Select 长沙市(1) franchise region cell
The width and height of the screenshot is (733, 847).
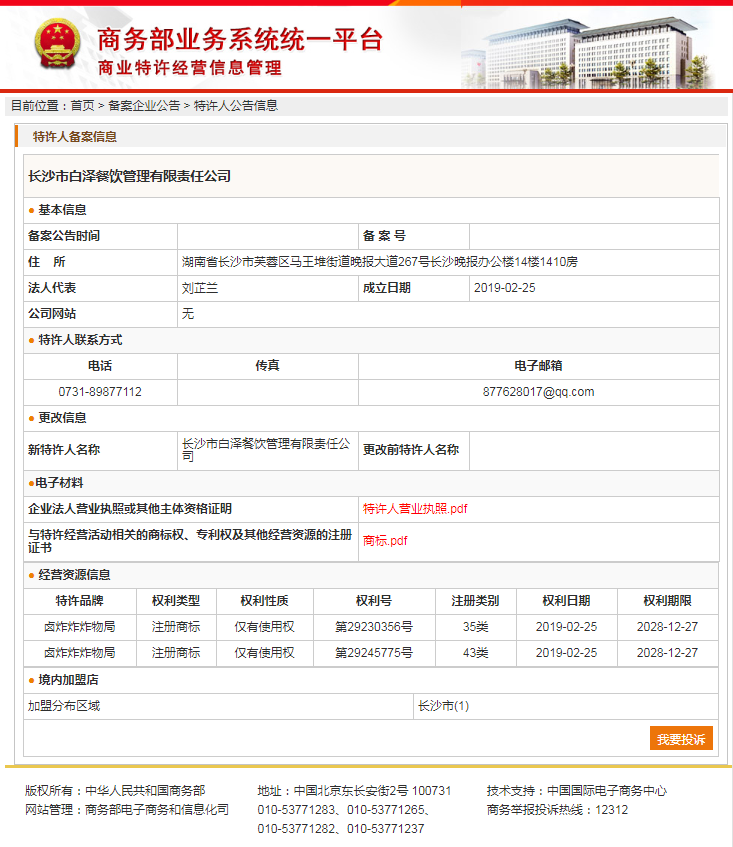443,706
